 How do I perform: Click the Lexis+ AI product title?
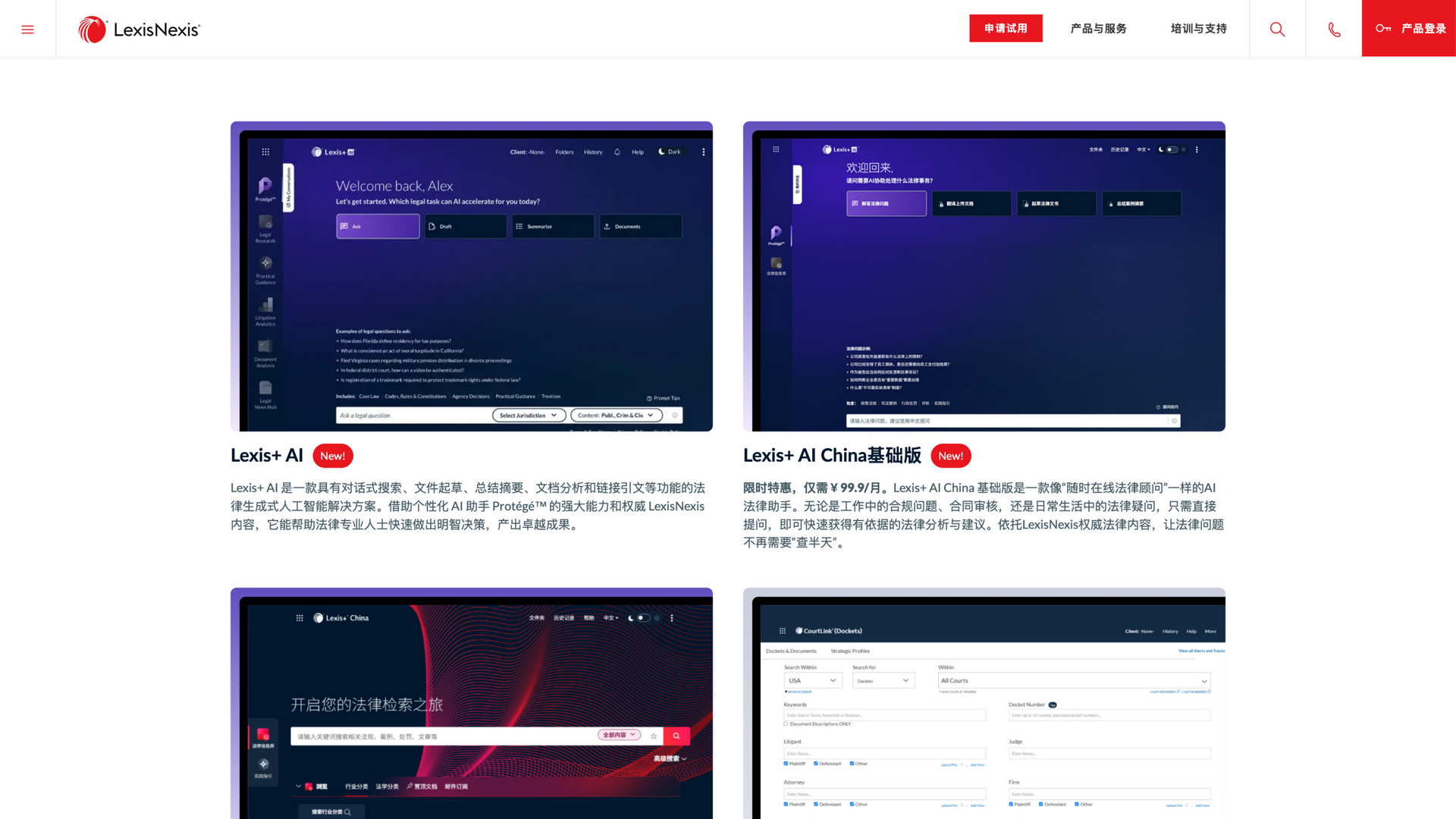[267, 455]
